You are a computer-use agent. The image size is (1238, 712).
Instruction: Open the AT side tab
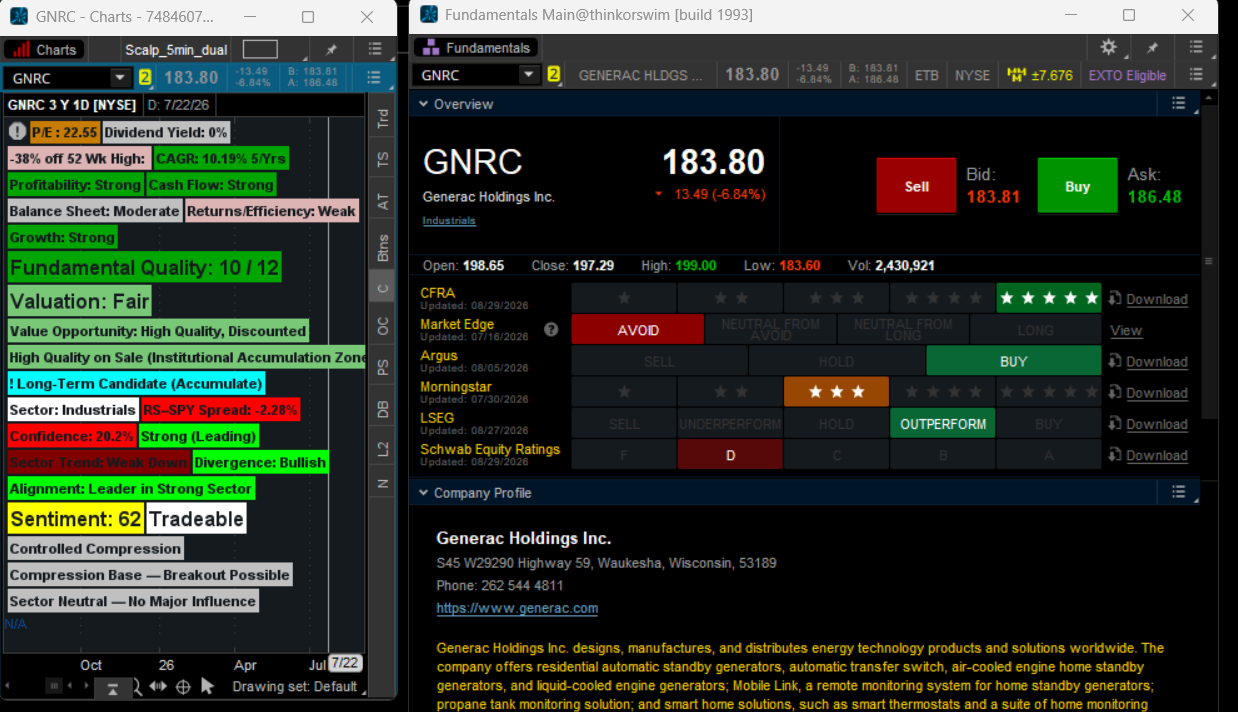tap(382, 201)
